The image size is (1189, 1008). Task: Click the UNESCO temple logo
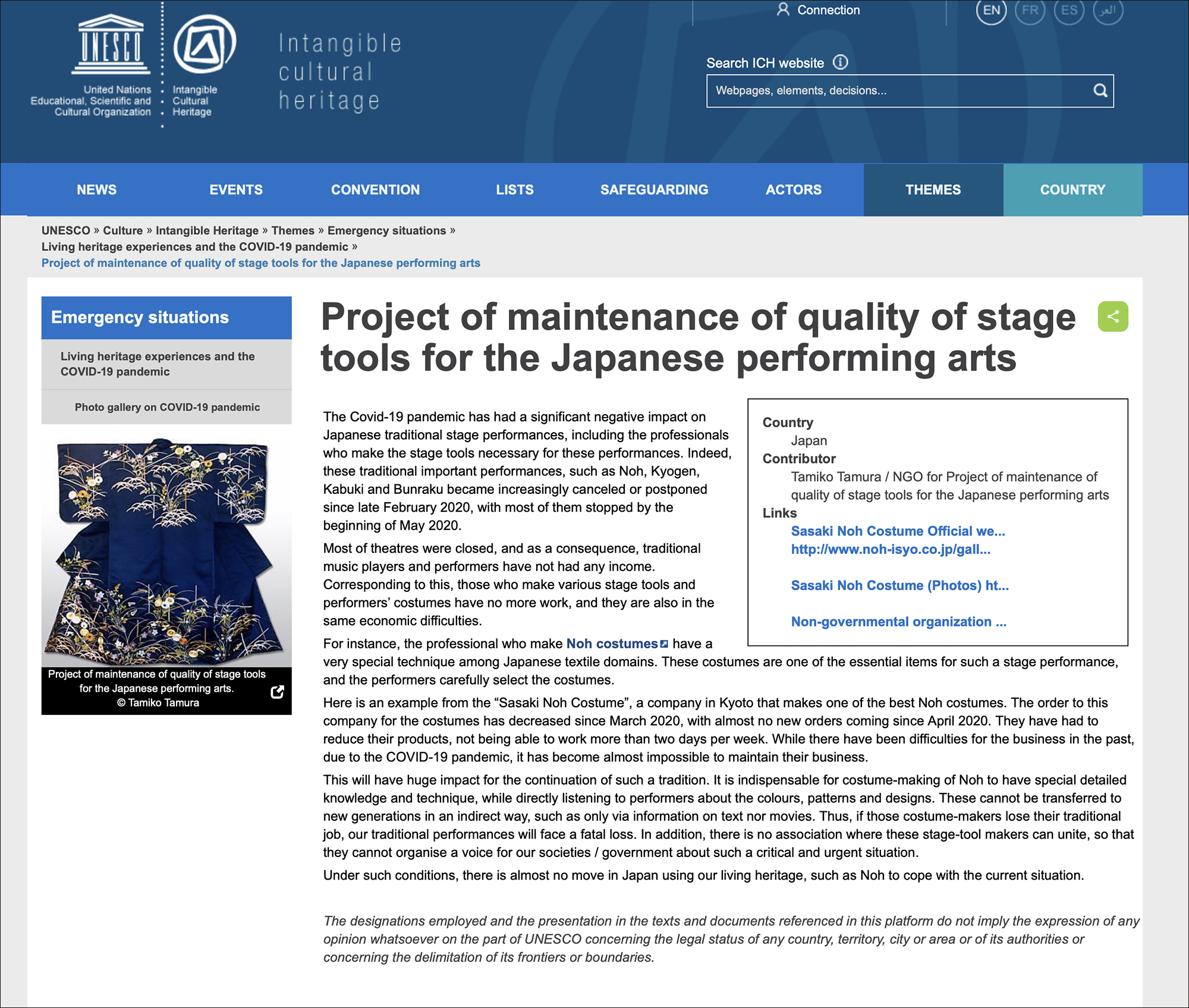point(111,45)
